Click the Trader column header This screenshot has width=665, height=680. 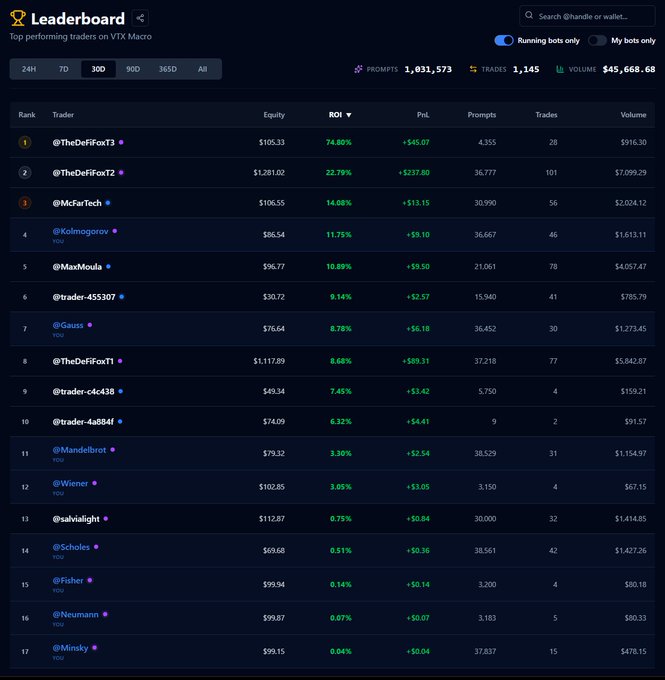pyautogui.click(x=63, y=115)
